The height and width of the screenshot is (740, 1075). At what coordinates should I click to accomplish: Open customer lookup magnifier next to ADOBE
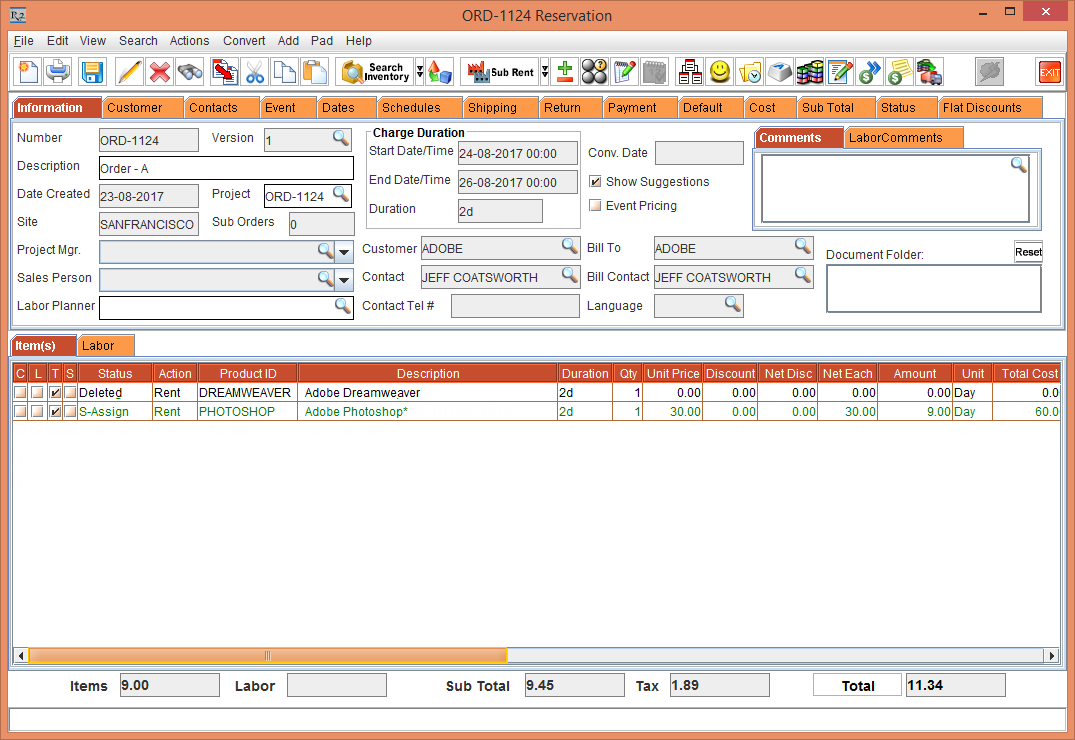click(x=569, y=247)
